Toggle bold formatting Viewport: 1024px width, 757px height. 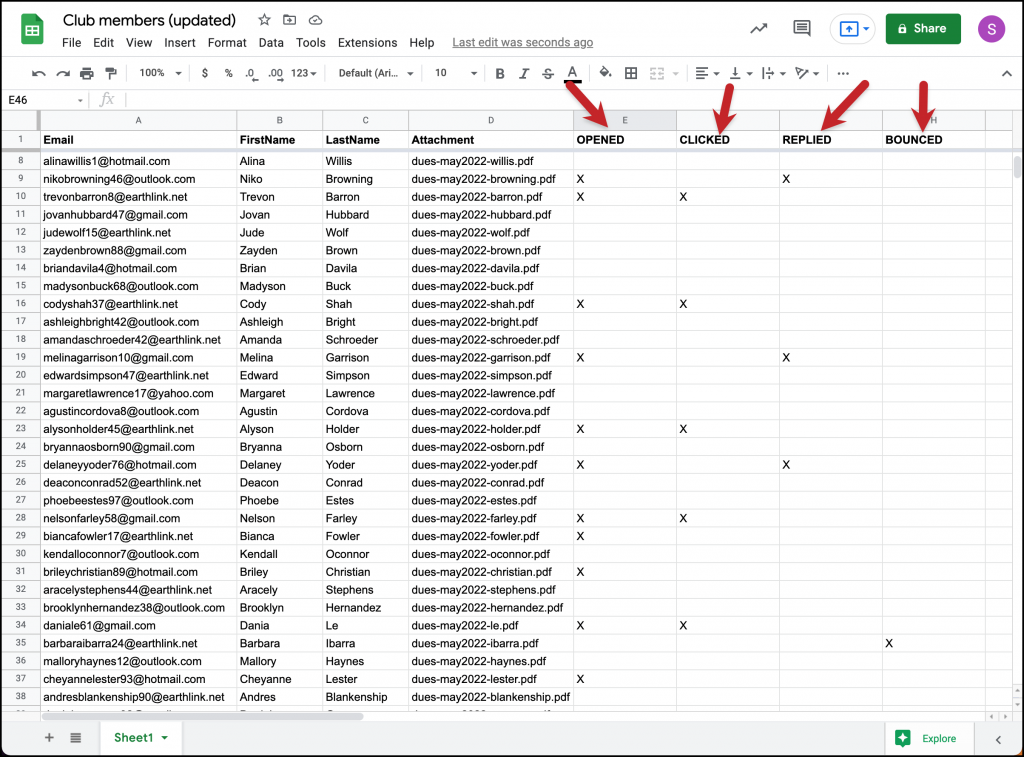pos(500,73)
